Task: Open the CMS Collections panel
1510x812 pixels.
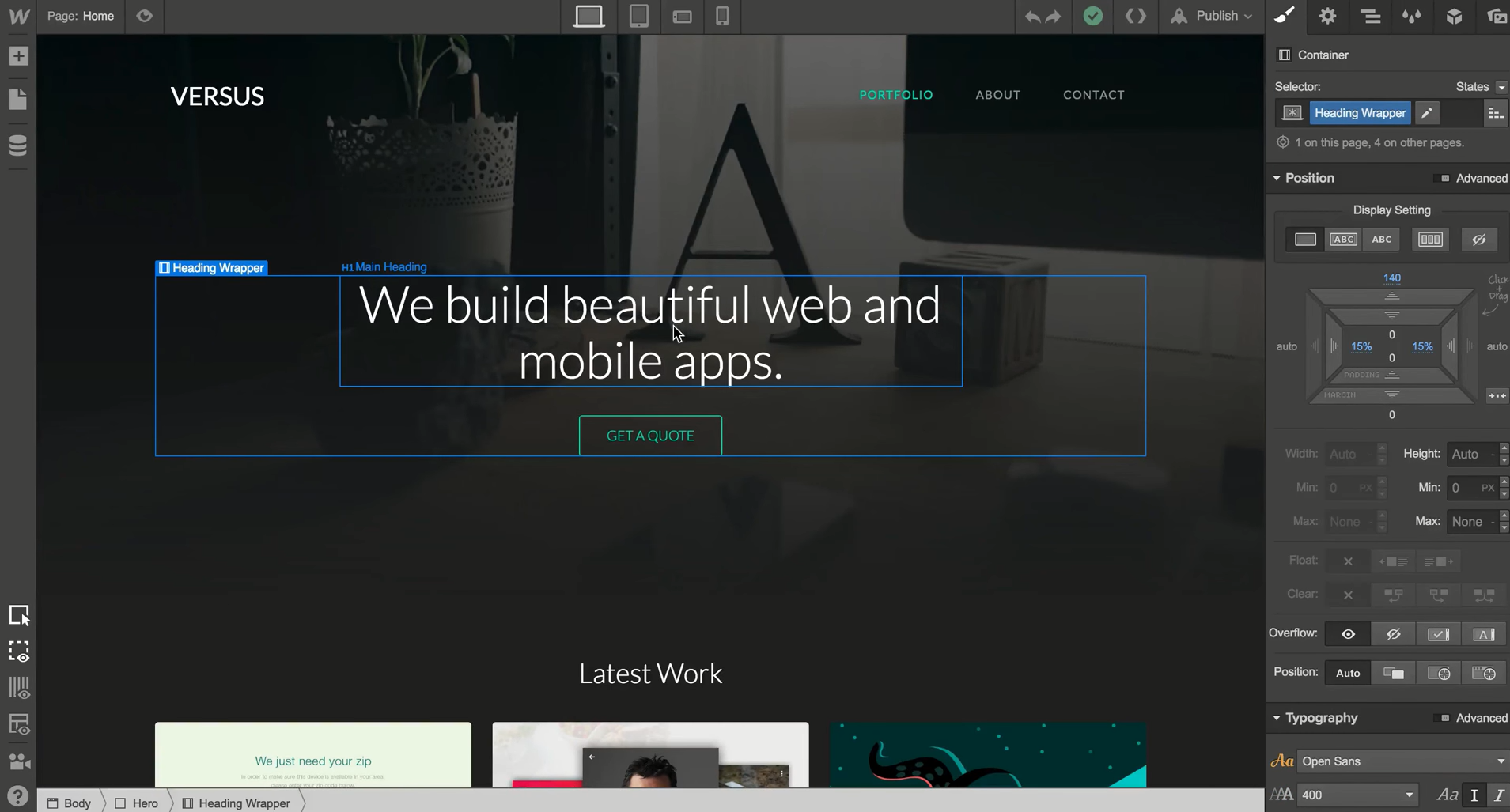Action: pos(18,145)
